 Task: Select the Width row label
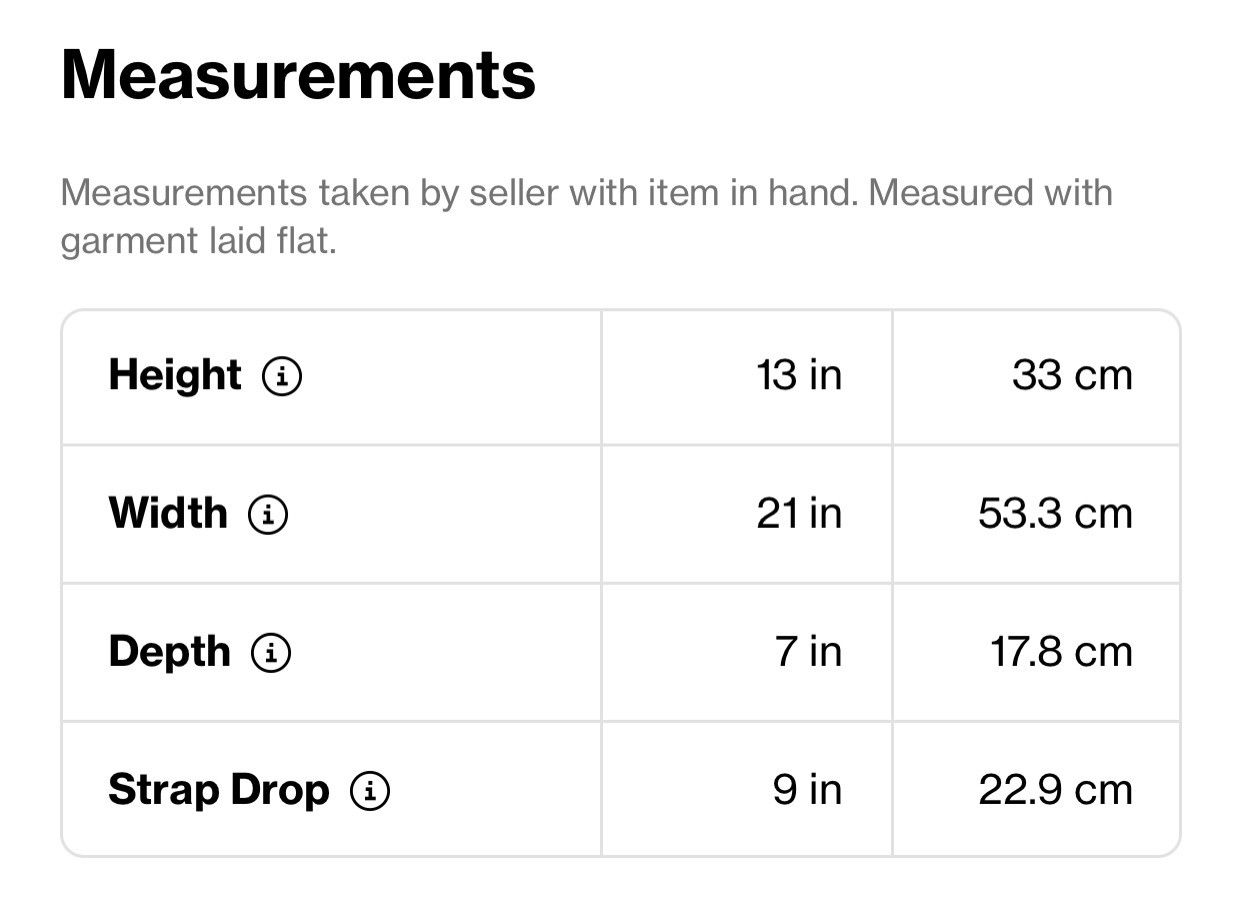coord(168,514)
